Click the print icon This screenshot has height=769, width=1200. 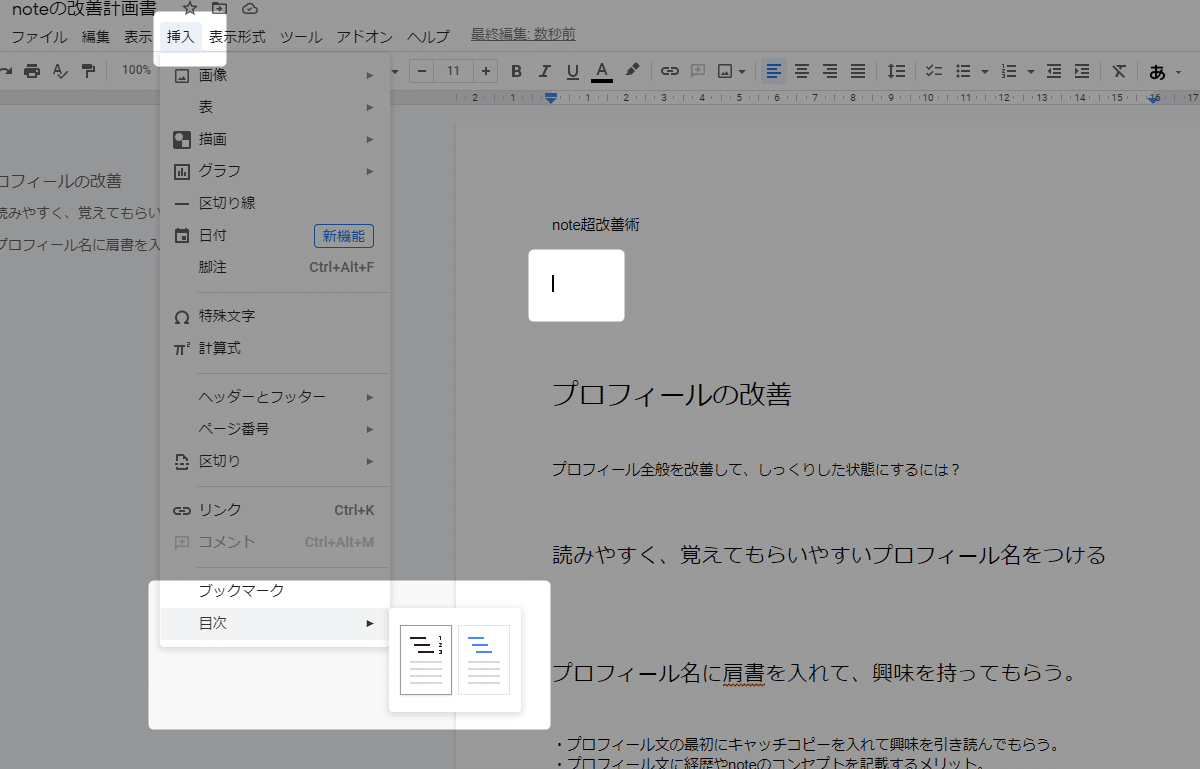point(32,71)
